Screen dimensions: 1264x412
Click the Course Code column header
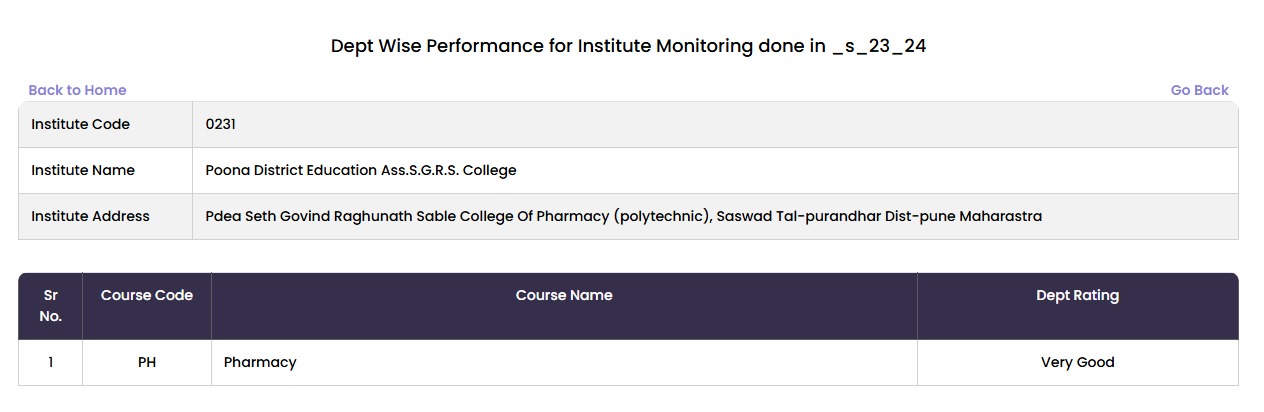point(147,306)
